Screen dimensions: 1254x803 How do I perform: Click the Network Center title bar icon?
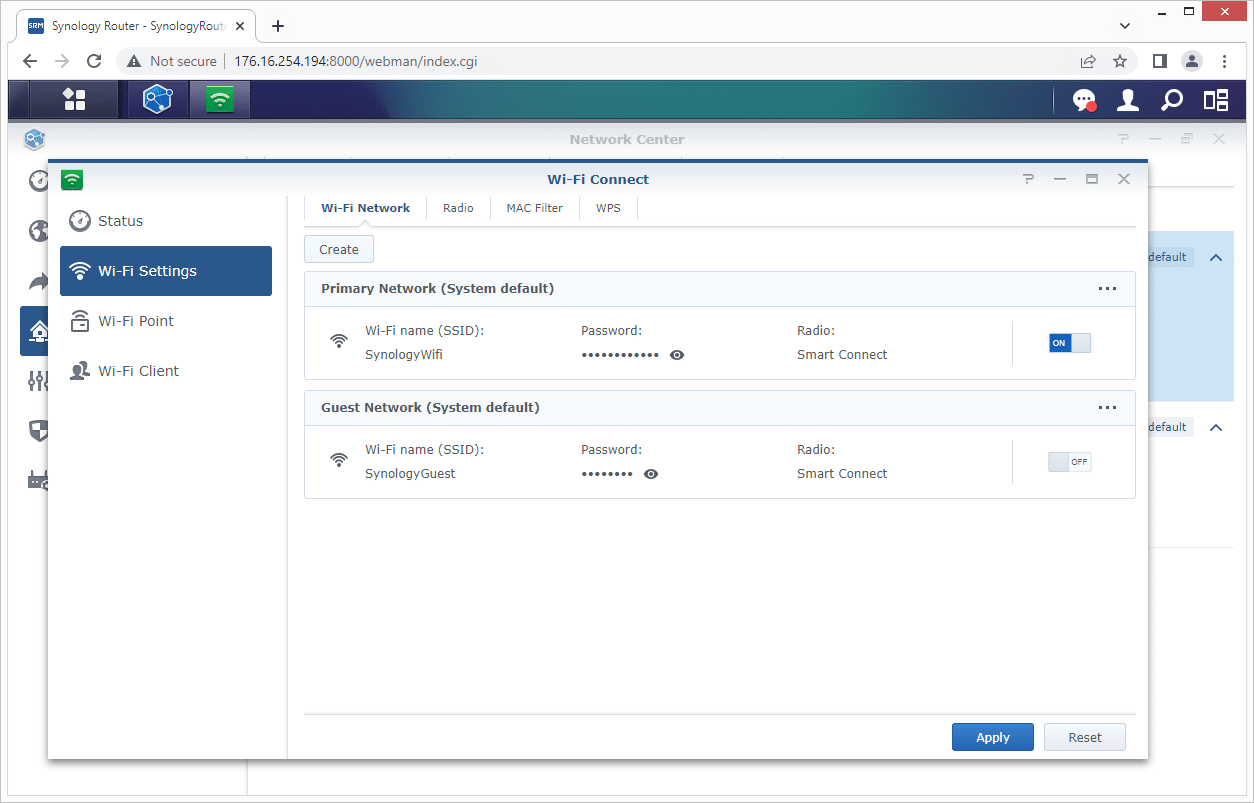35,139
